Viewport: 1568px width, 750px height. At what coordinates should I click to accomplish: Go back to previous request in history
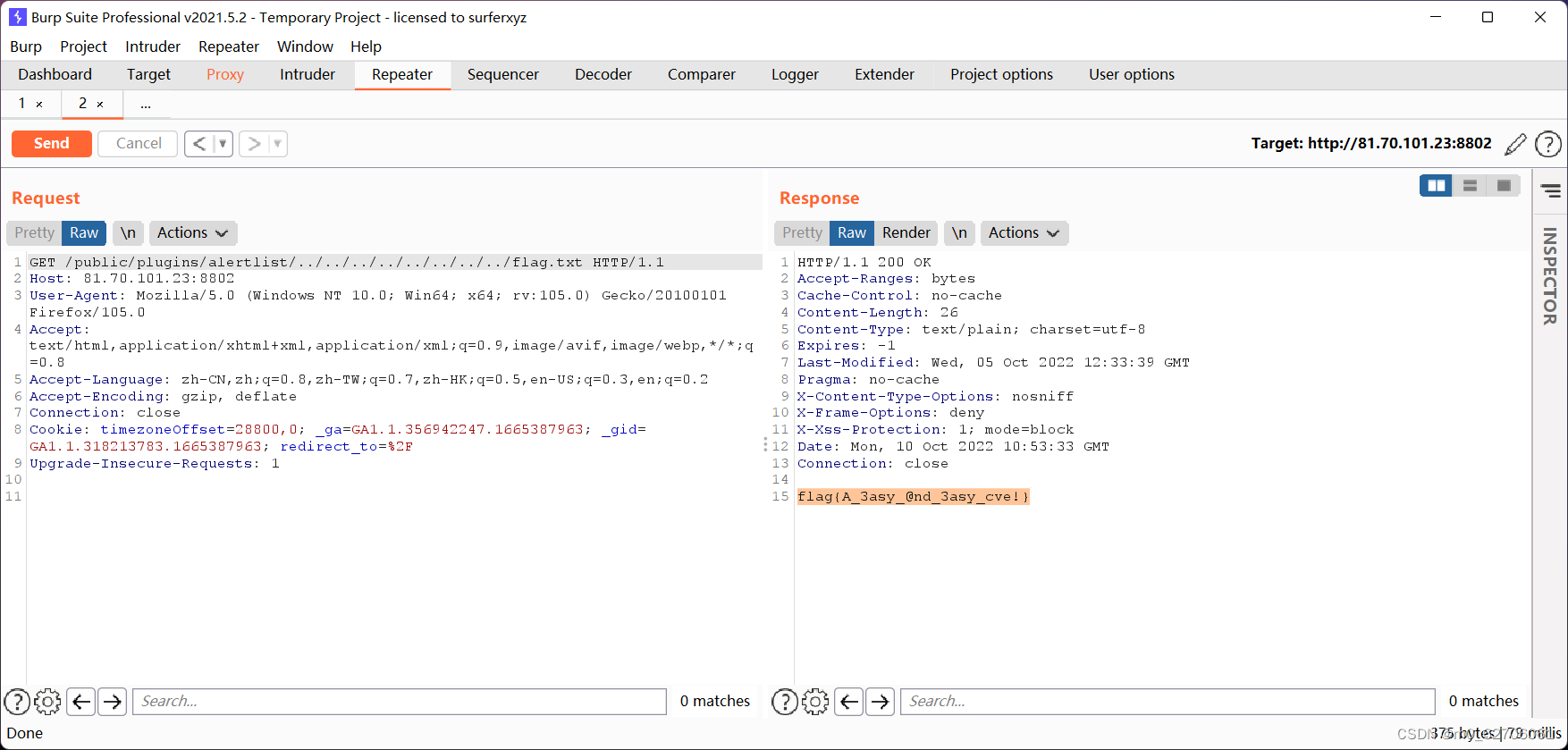coord(199,143)
